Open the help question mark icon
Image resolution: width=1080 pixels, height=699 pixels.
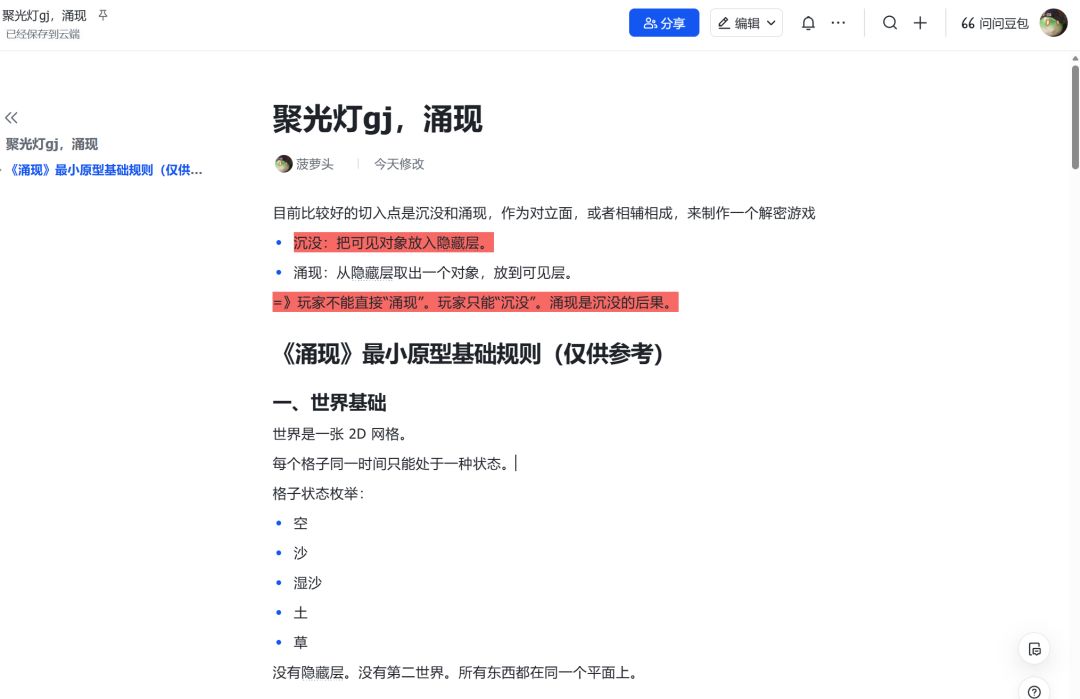click(1034, 691)
